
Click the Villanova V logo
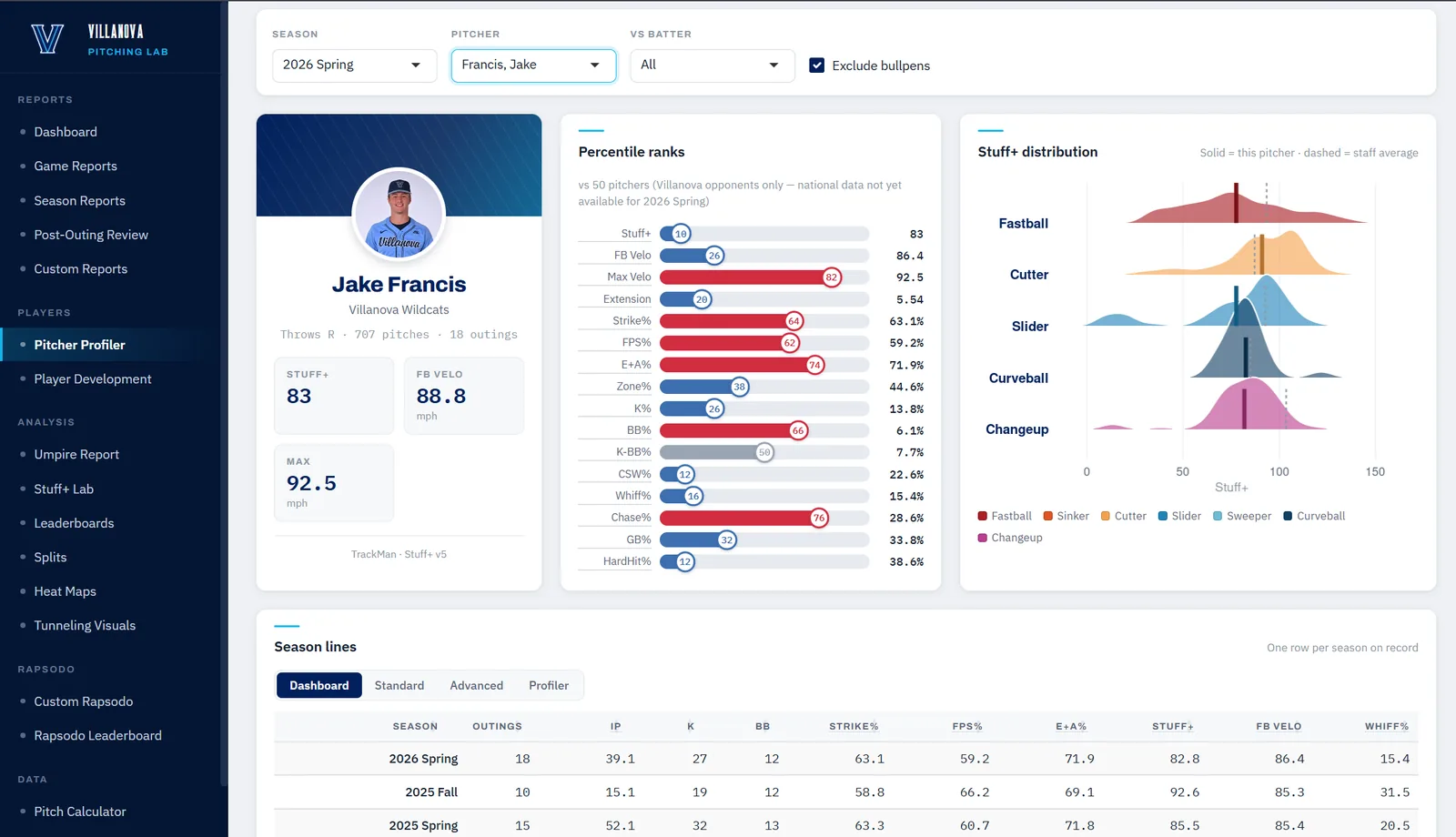coord(47,39)
